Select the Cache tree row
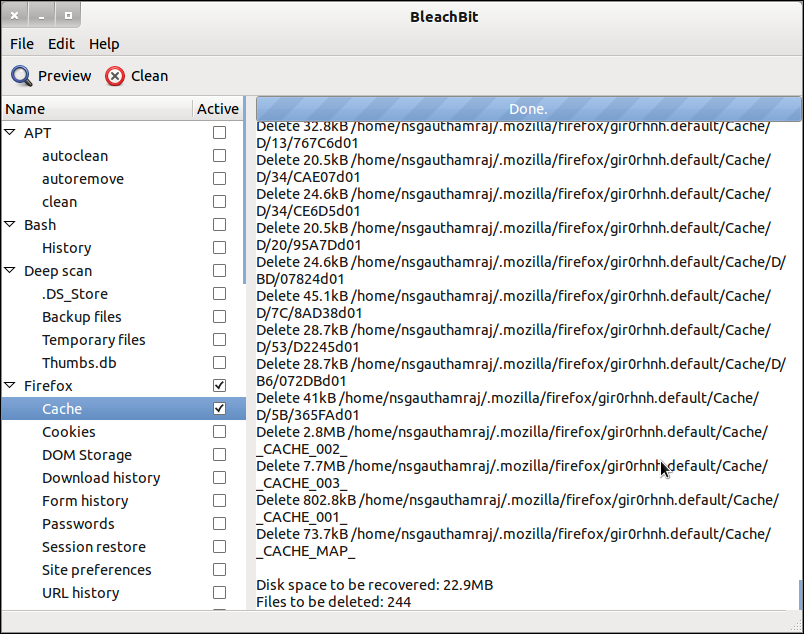This screenshot has height=634, width=804. pos(123,408)
